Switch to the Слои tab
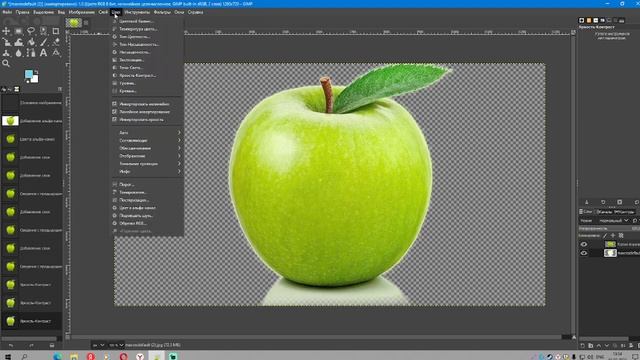 click(586, 212)
